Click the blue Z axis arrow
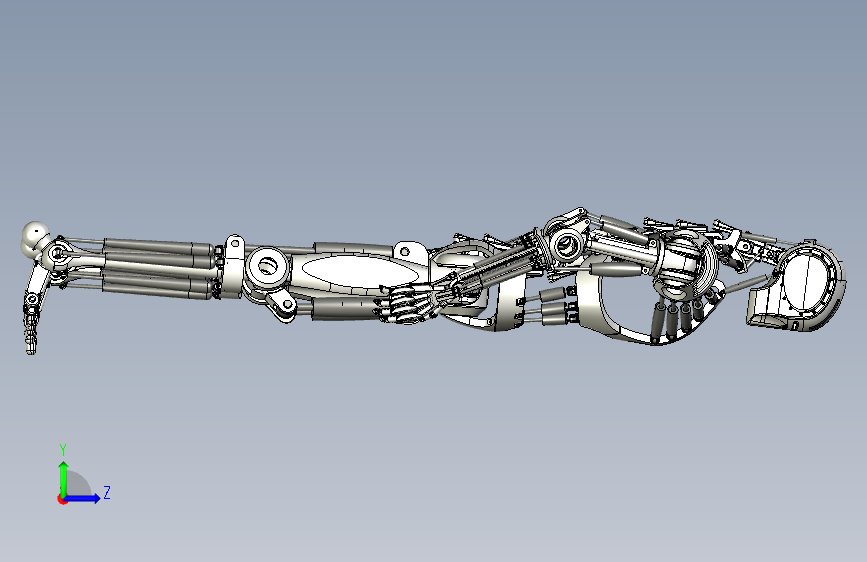The image size is (867, 562). [83, 498]
